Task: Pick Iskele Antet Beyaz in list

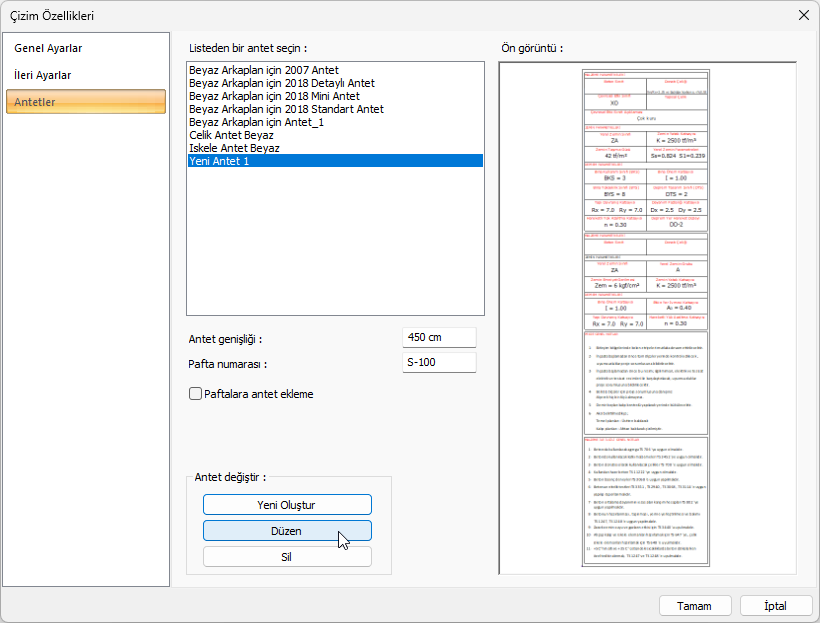Action: pos(234,148)
